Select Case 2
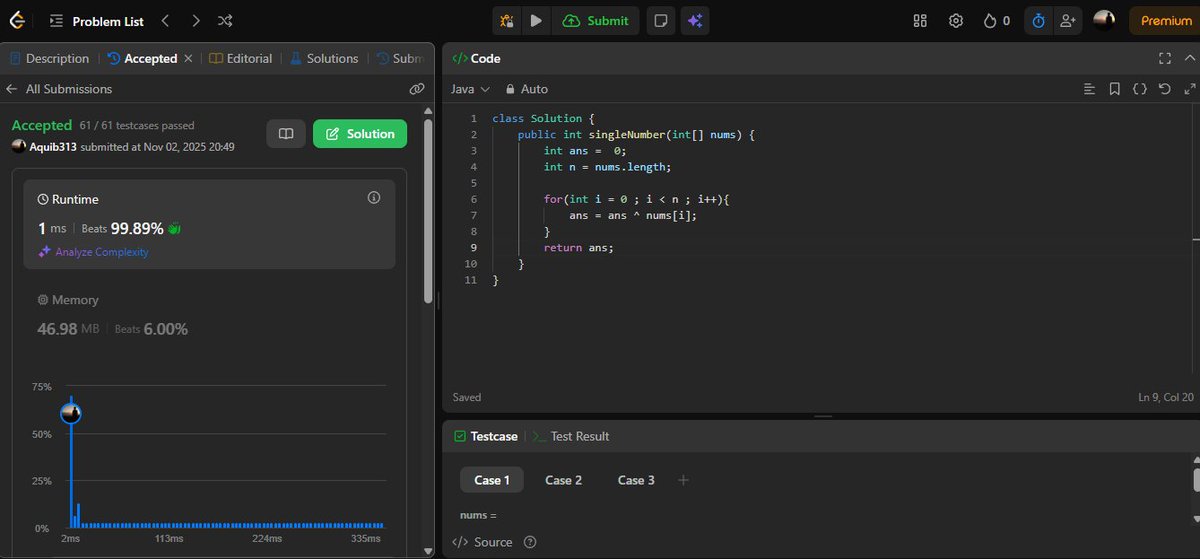 [563, 480]
